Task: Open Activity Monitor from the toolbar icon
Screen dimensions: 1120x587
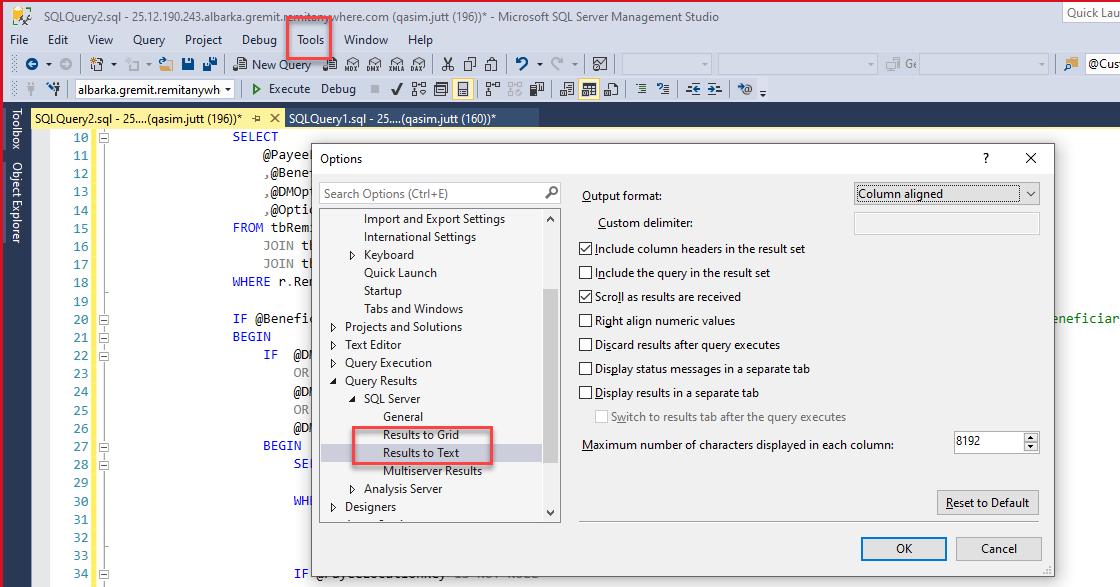Action: tap(600, 64)
